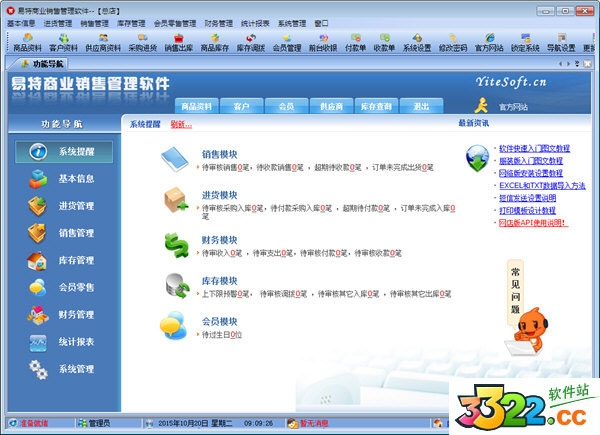Open the red 网店版API使用说明 link
Viewport: 600px width, 435px height.
(x=533, y=223)
